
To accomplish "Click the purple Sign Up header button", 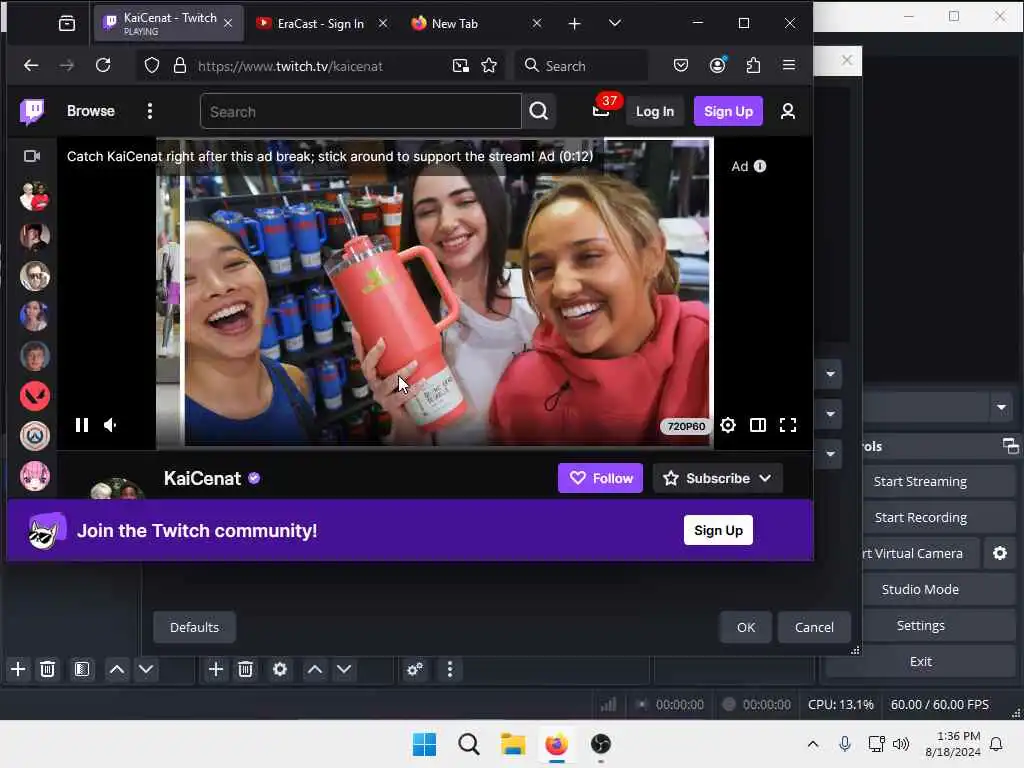I will tap(728, 111).
